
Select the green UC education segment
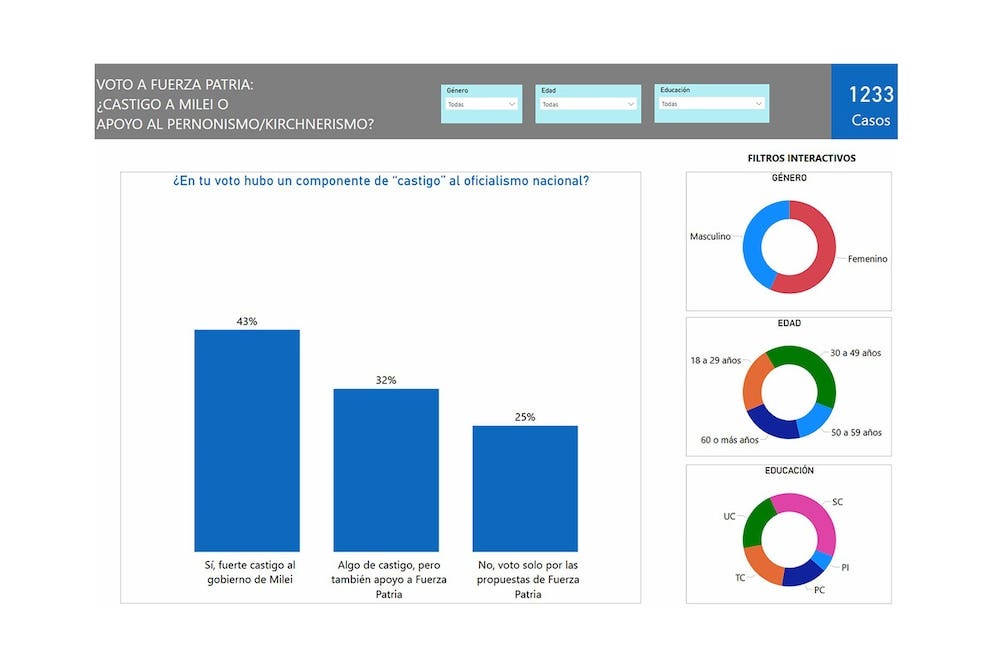(x=757, y=522)
